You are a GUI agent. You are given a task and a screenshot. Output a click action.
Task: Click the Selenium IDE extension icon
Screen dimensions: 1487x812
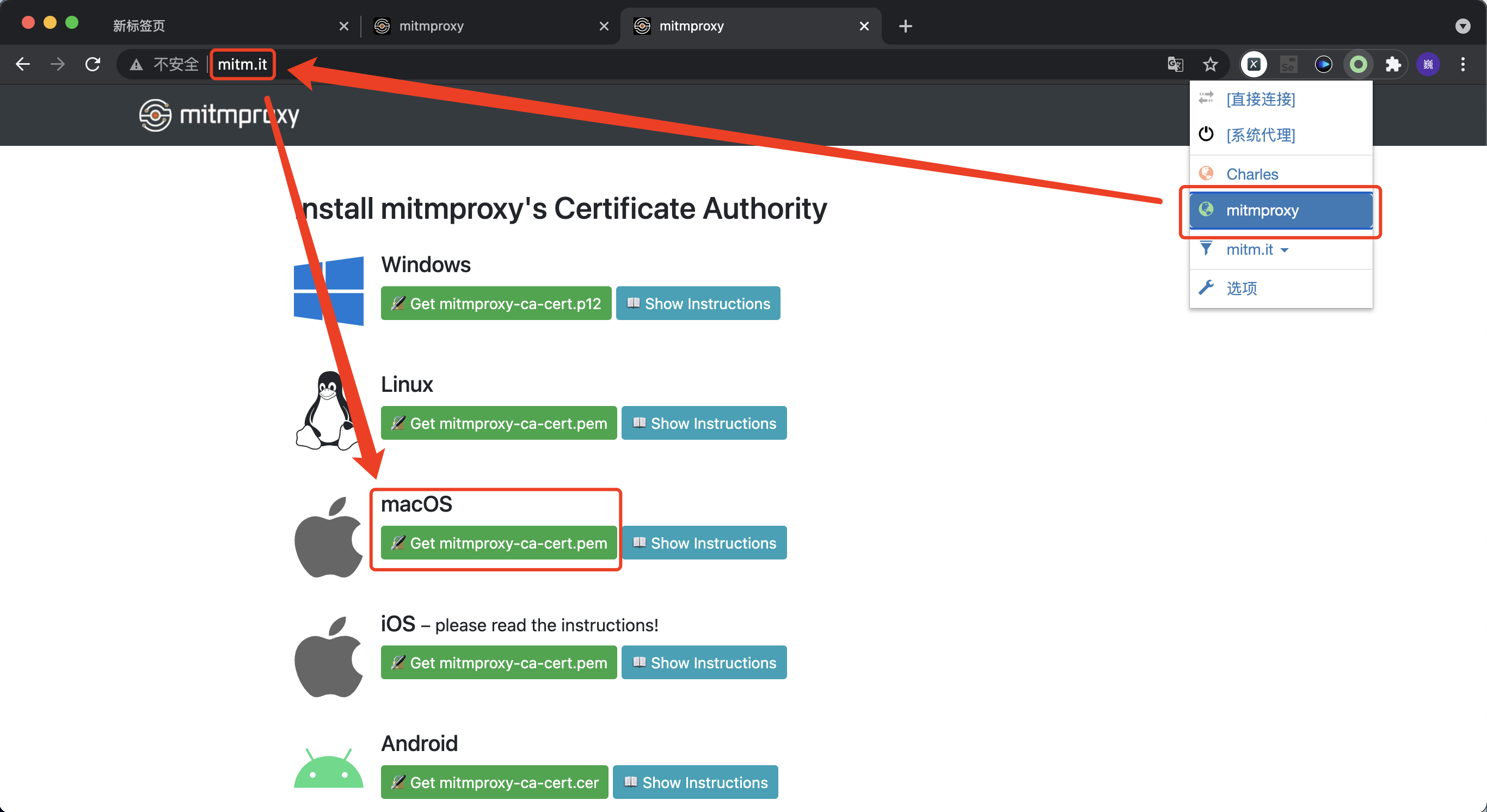(1288, 64)
